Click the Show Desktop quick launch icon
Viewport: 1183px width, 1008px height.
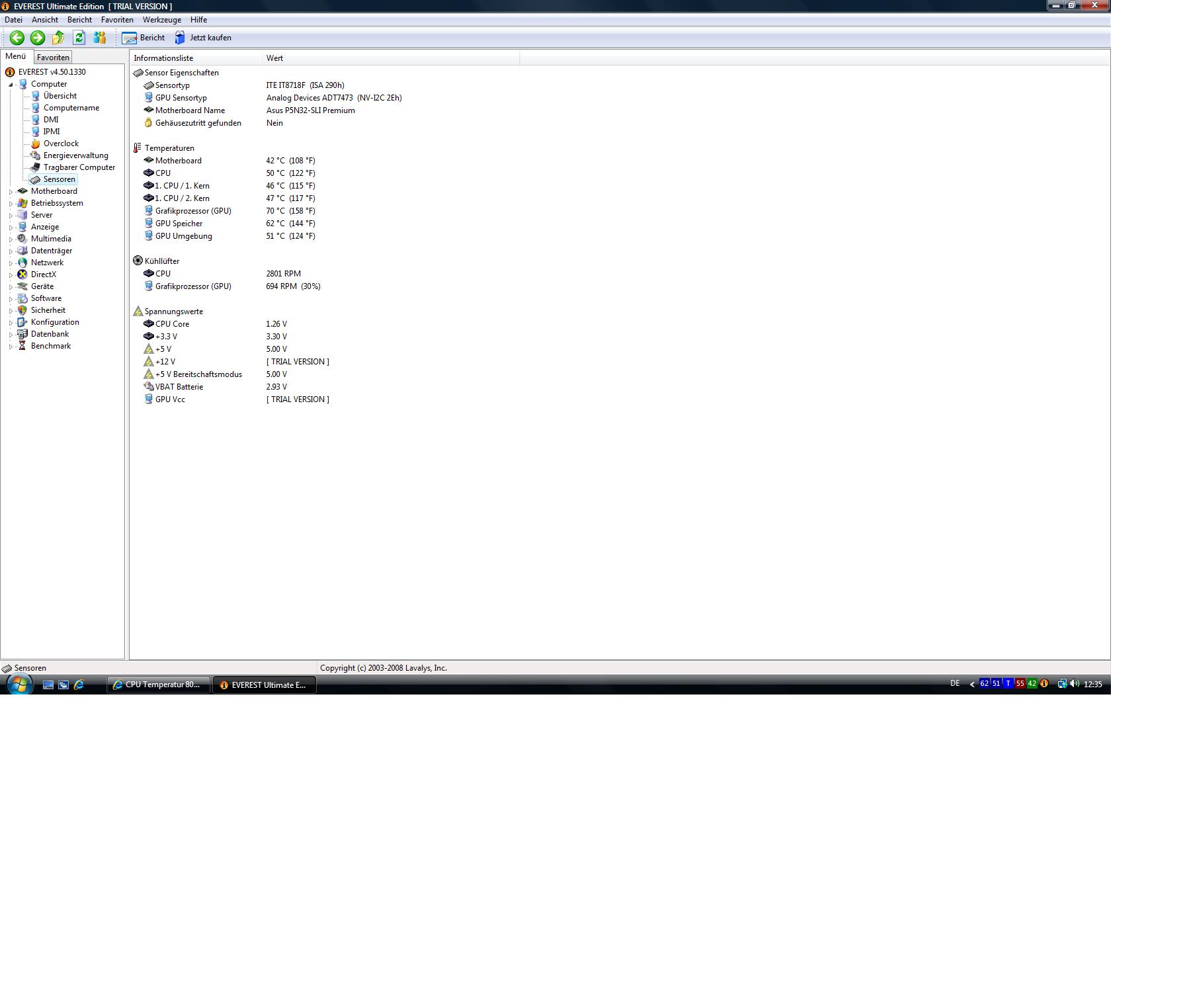(x=48, y=685)
